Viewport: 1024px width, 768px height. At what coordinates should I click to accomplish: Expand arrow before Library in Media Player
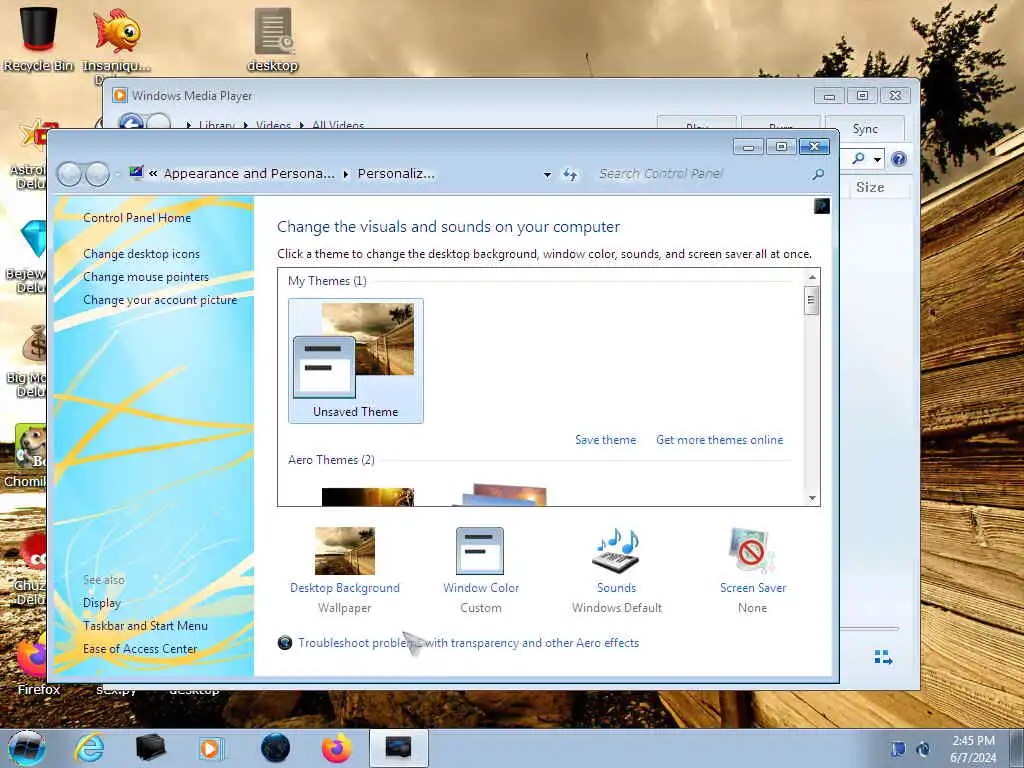(189, 125)
